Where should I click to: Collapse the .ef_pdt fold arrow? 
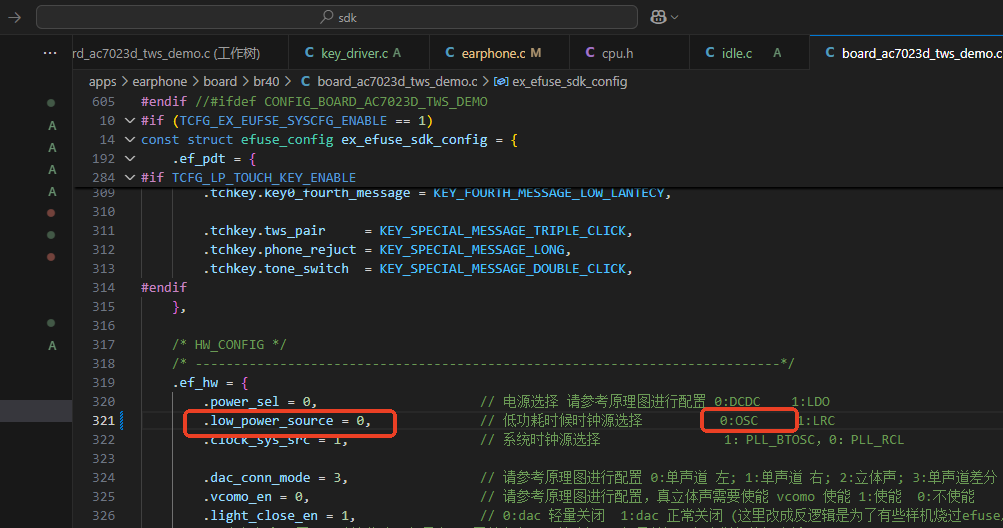pyautogui.click(x=130, y=159)
